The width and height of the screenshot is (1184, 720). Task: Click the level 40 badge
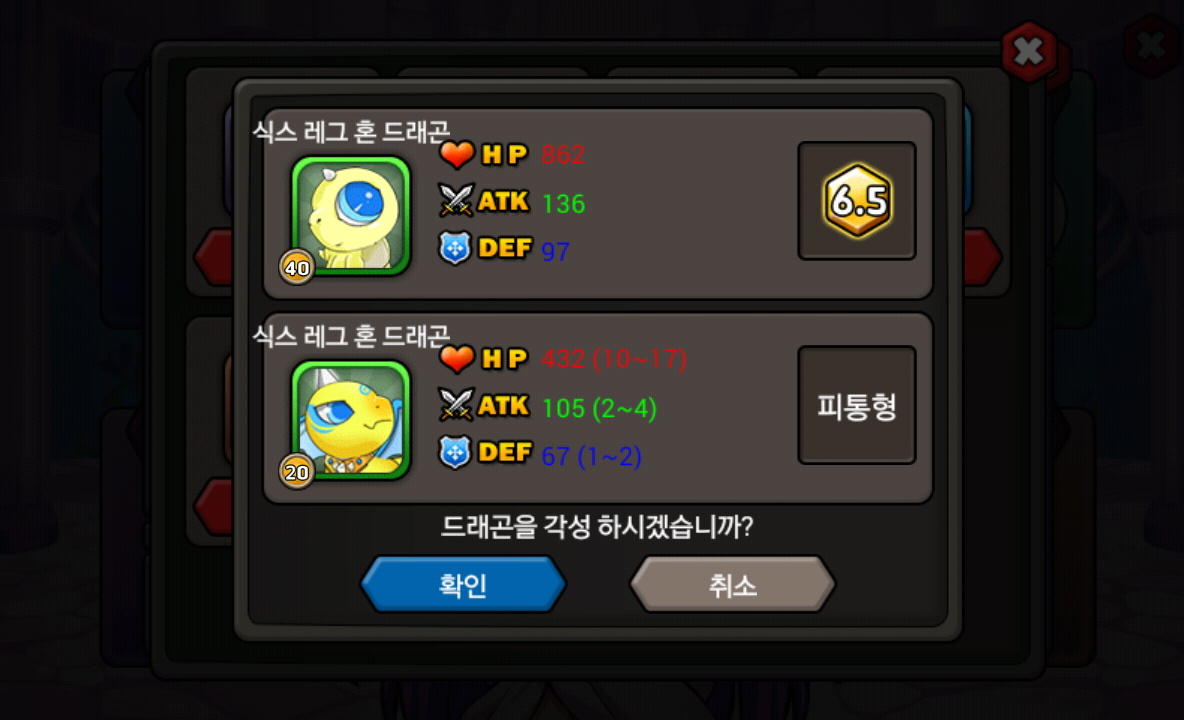297,267
